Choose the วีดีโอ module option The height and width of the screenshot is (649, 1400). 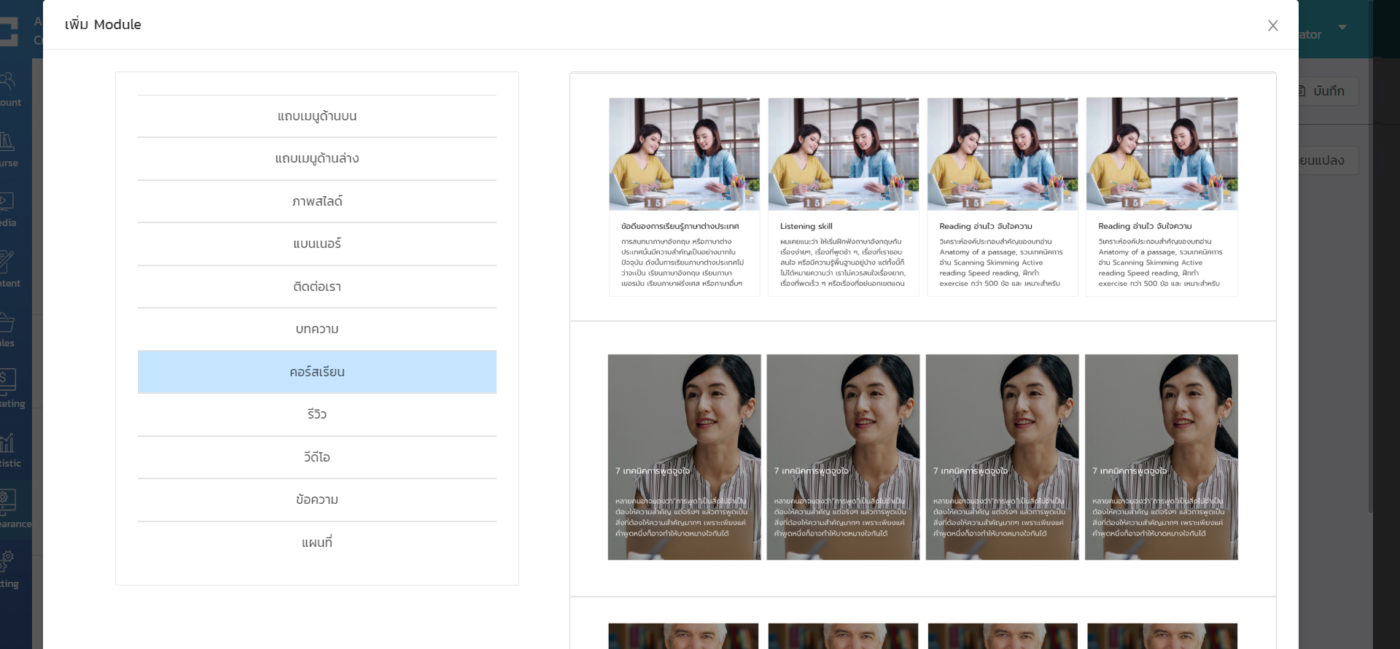click(x=317, y=457)
